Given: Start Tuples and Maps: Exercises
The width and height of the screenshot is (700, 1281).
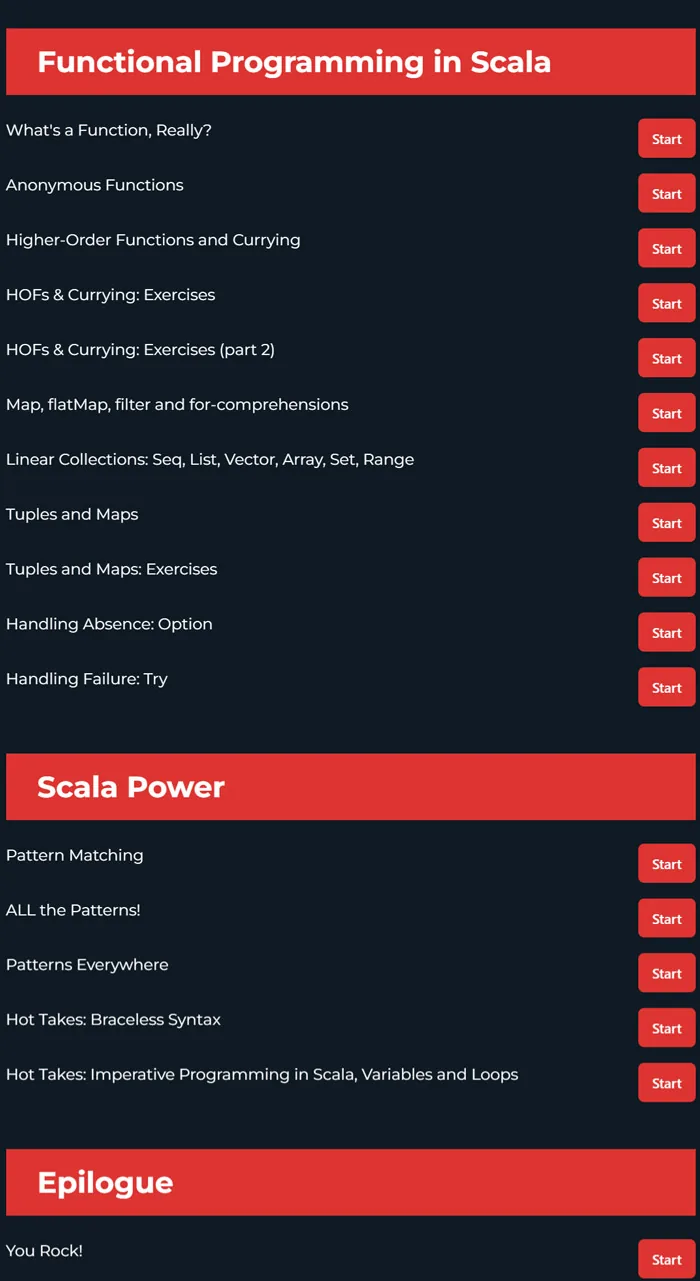Looking at the screenshot, I should (667, 578).
